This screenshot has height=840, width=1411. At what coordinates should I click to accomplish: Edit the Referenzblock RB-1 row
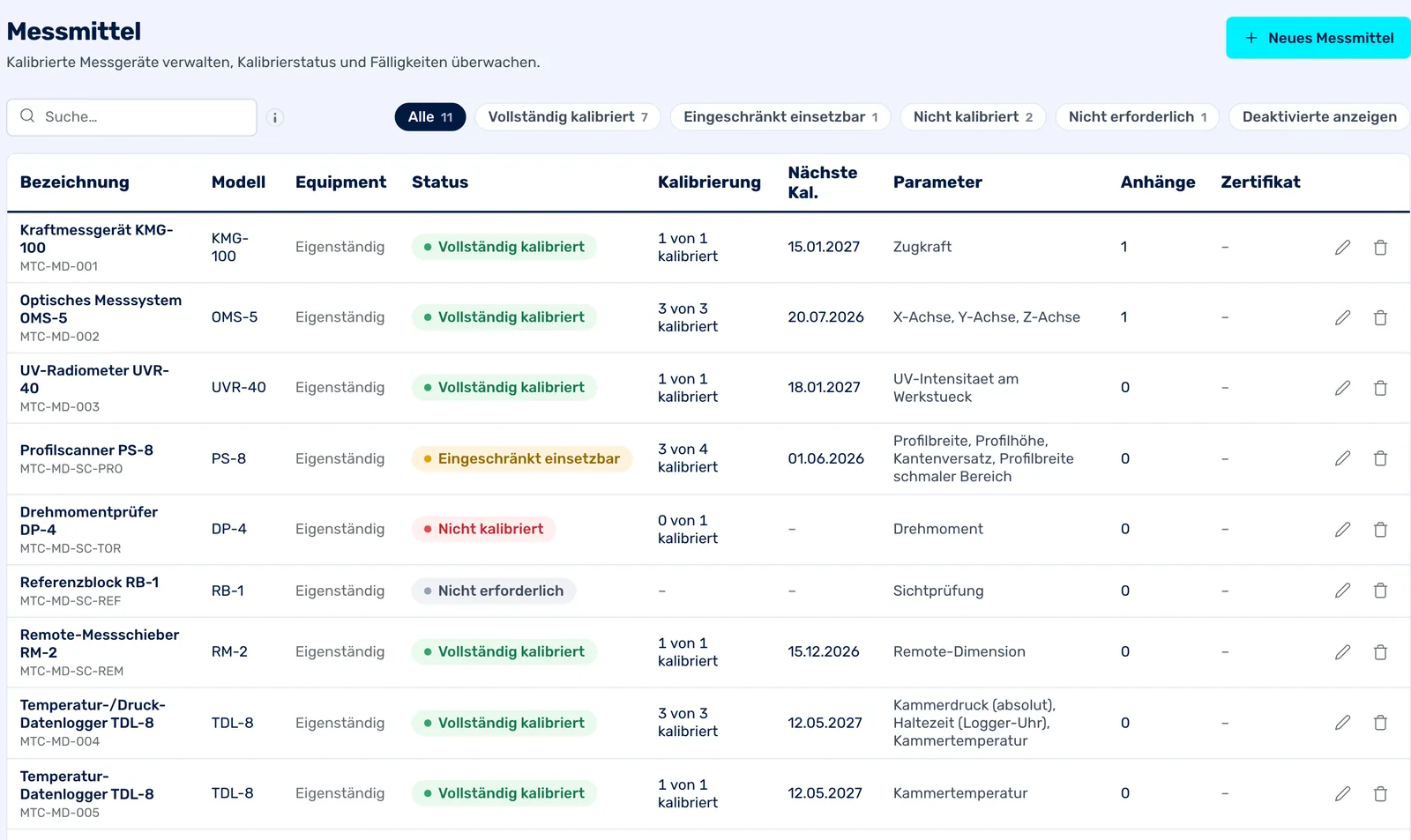[1342, 591]
